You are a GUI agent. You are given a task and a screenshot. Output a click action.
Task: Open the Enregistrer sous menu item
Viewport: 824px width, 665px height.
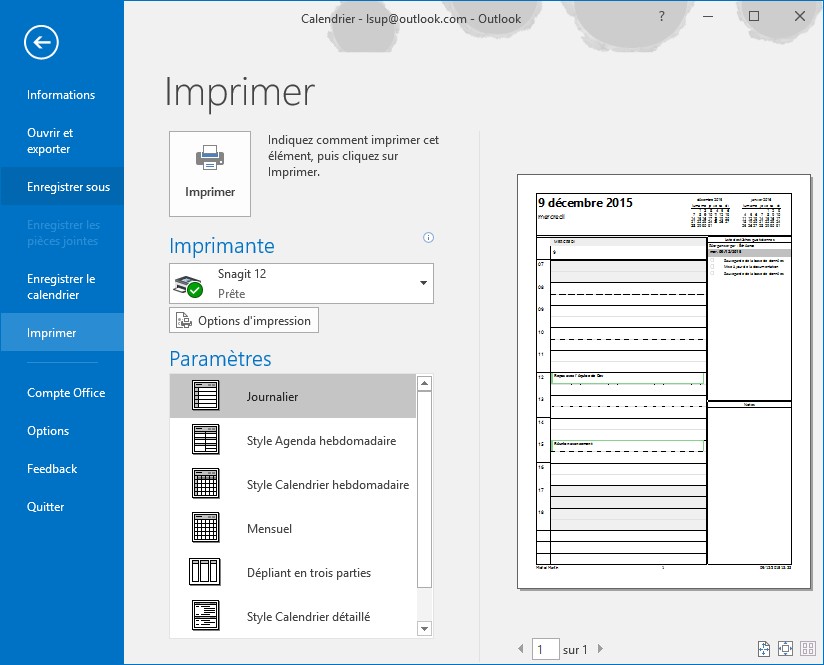pos(68,187)
